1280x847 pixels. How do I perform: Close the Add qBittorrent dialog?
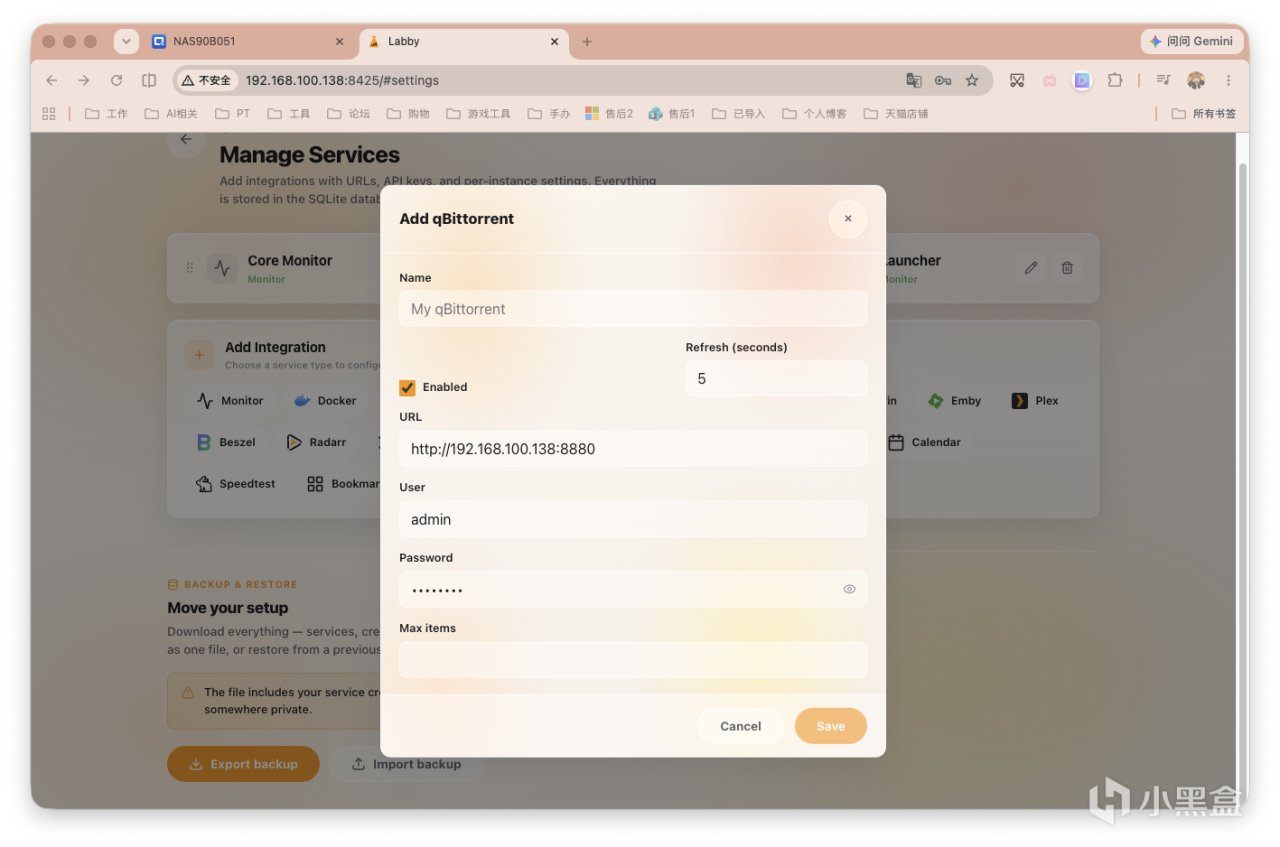pos(848,219)
